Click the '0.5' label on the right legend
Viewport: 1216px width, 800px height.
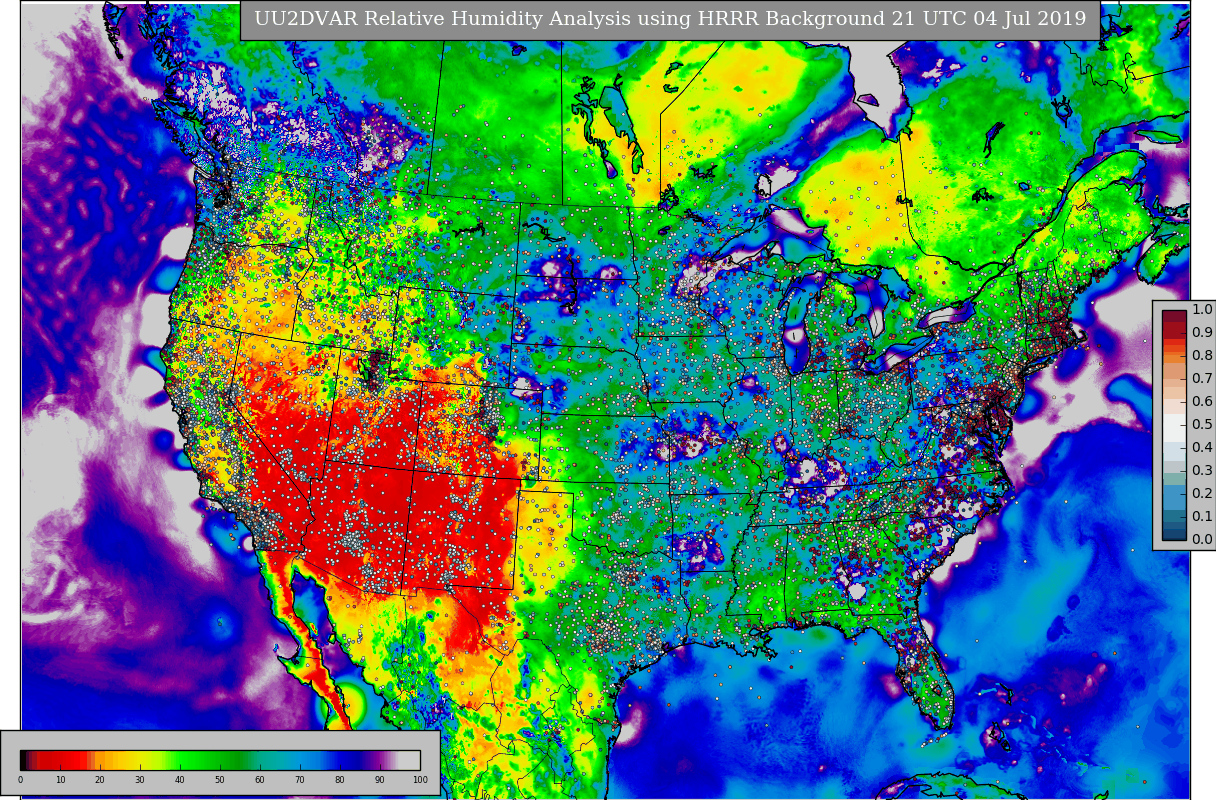(1201, 424)
